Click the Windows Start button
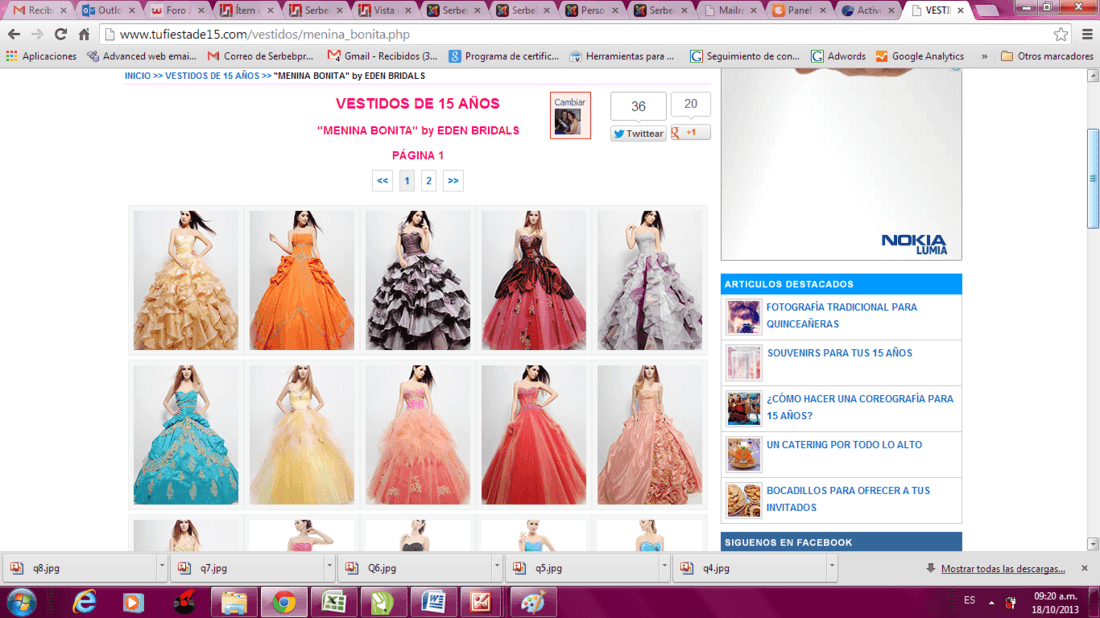This screenshot has height=618, width=1100. tap(21, 603)
